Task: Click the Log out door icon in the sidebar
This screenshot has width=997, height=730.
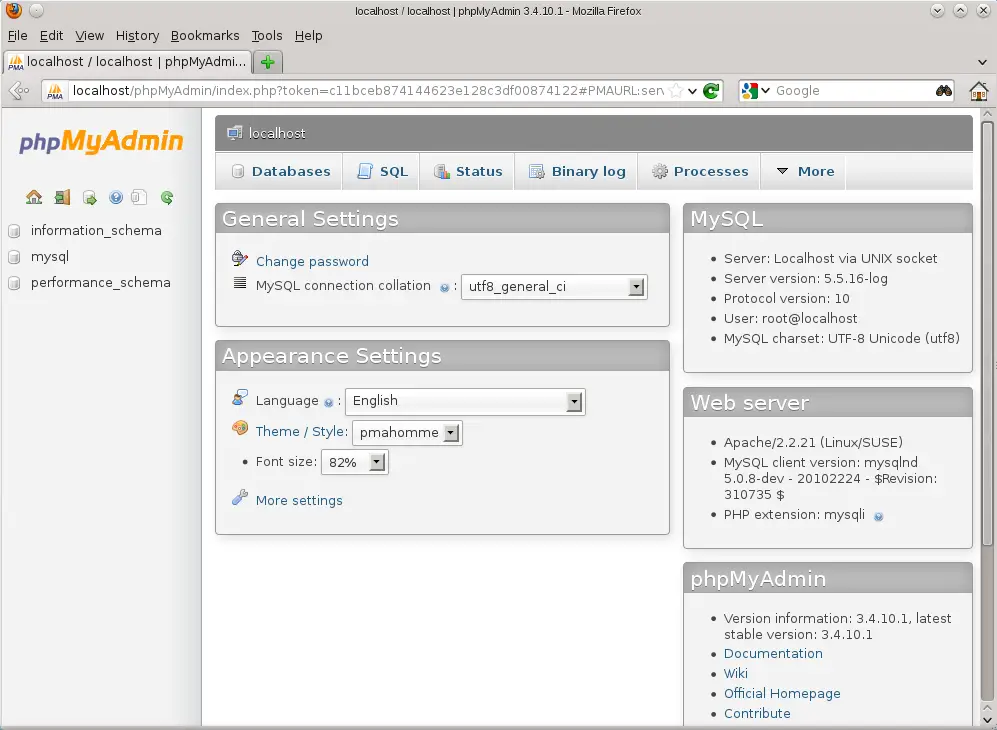Action: coord(62,198)
